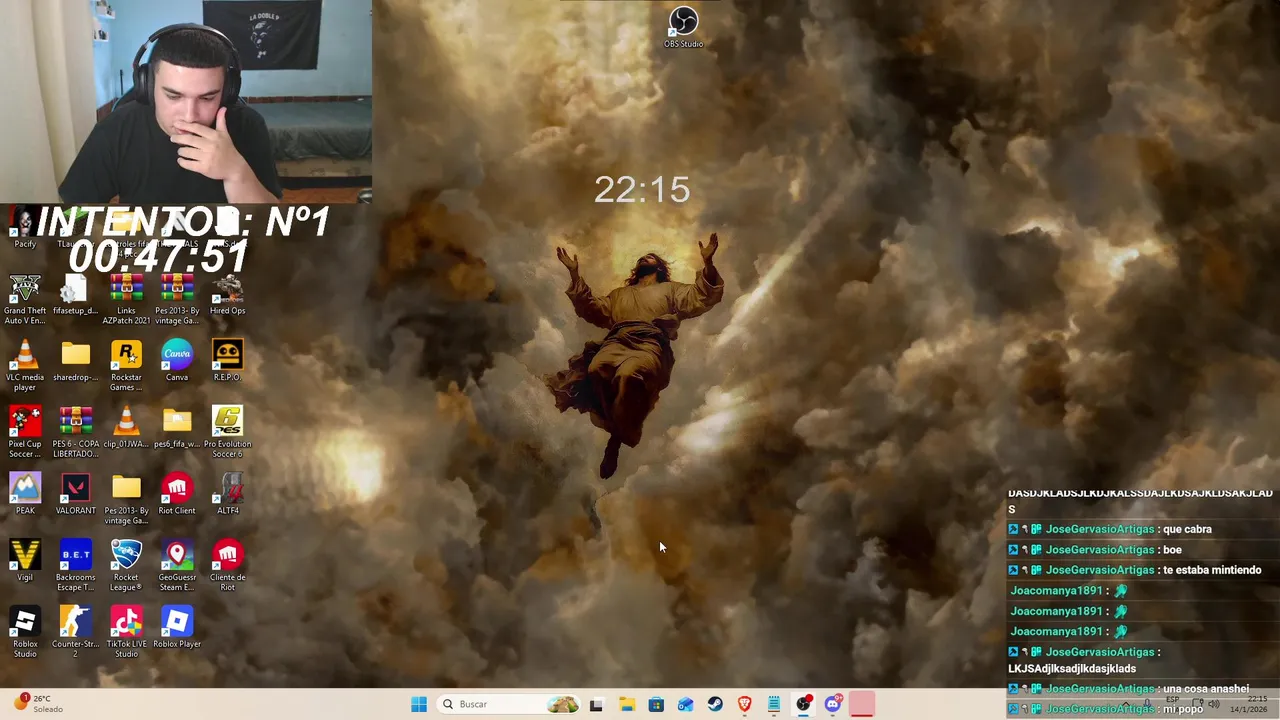Select Pes 2013 vintage yellow folder
Screen dimensions: 1280x720
126,499
